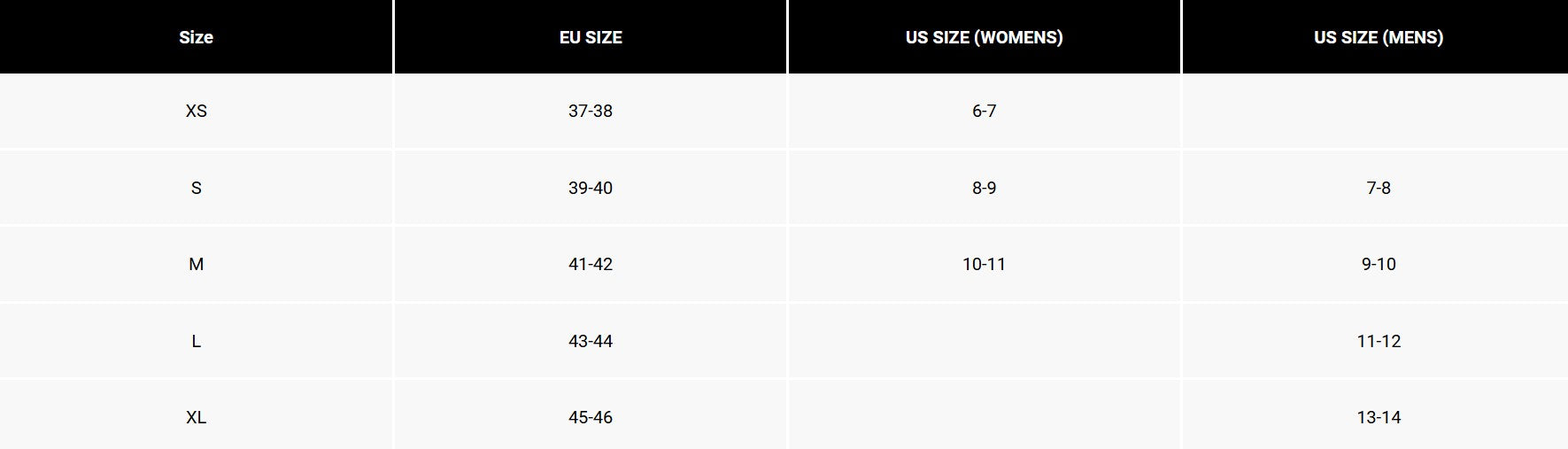
Task: Select the M size cell
Action: [196, 264]
